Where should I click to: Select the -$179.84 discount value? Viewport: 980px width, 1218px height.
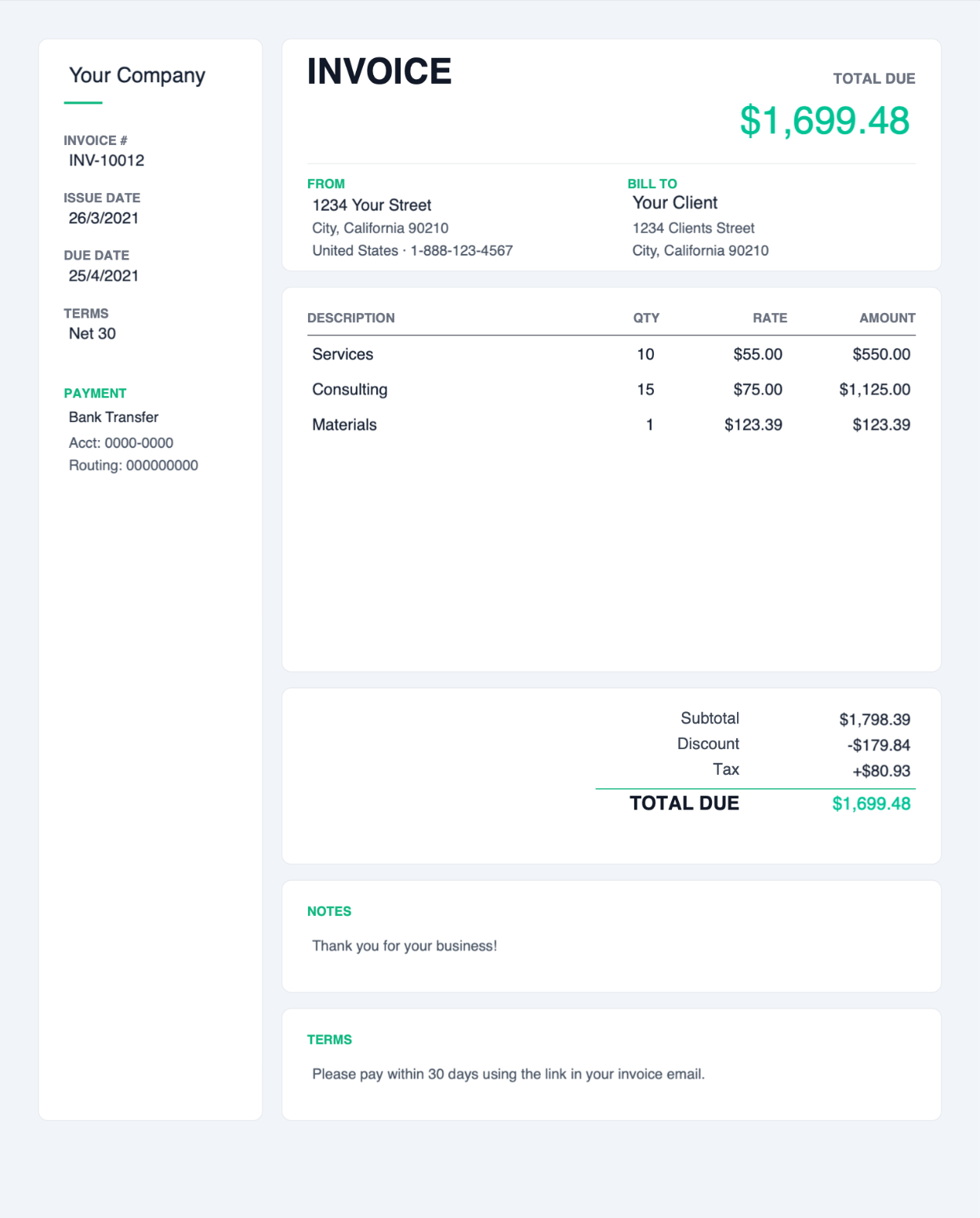[x=879, y=746]
